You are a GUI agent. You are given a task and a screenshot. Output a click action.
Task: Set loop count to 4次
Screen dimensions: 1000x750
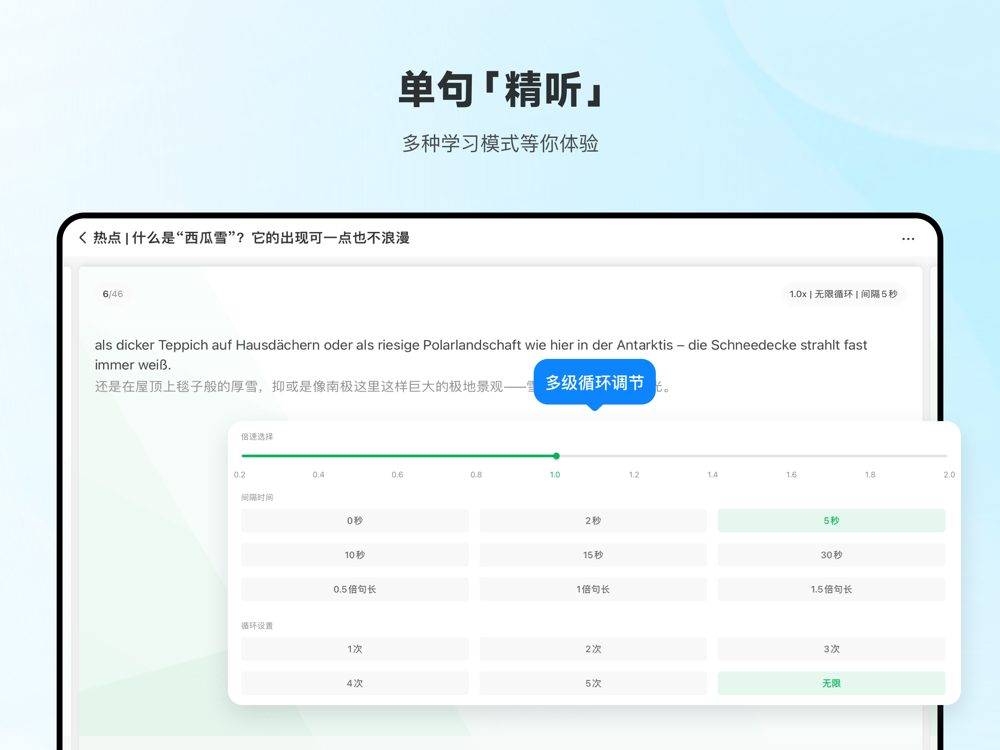click(x=355, y=683)
